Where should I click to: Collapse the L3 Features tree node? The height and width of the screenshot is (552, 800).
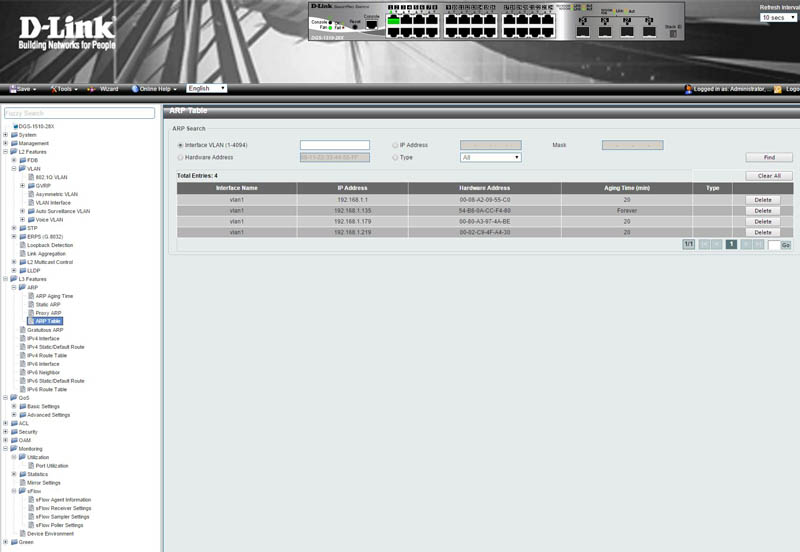6,279
